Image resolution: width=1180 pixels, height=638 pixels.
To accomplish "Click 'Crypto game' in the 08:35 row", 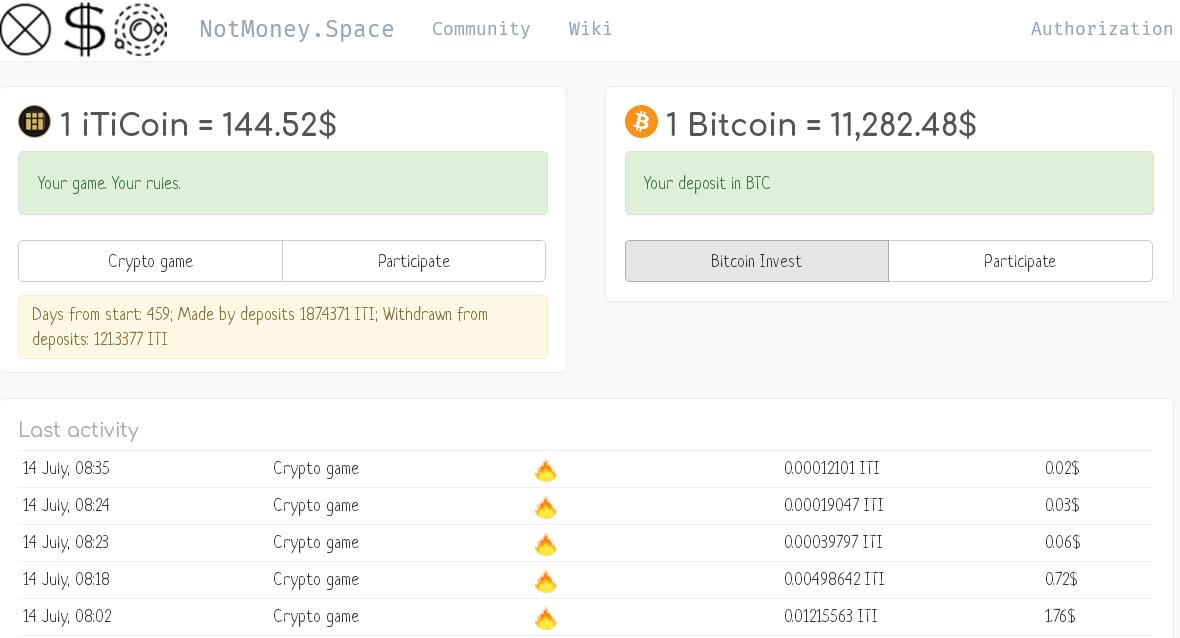I will (316, 469).
